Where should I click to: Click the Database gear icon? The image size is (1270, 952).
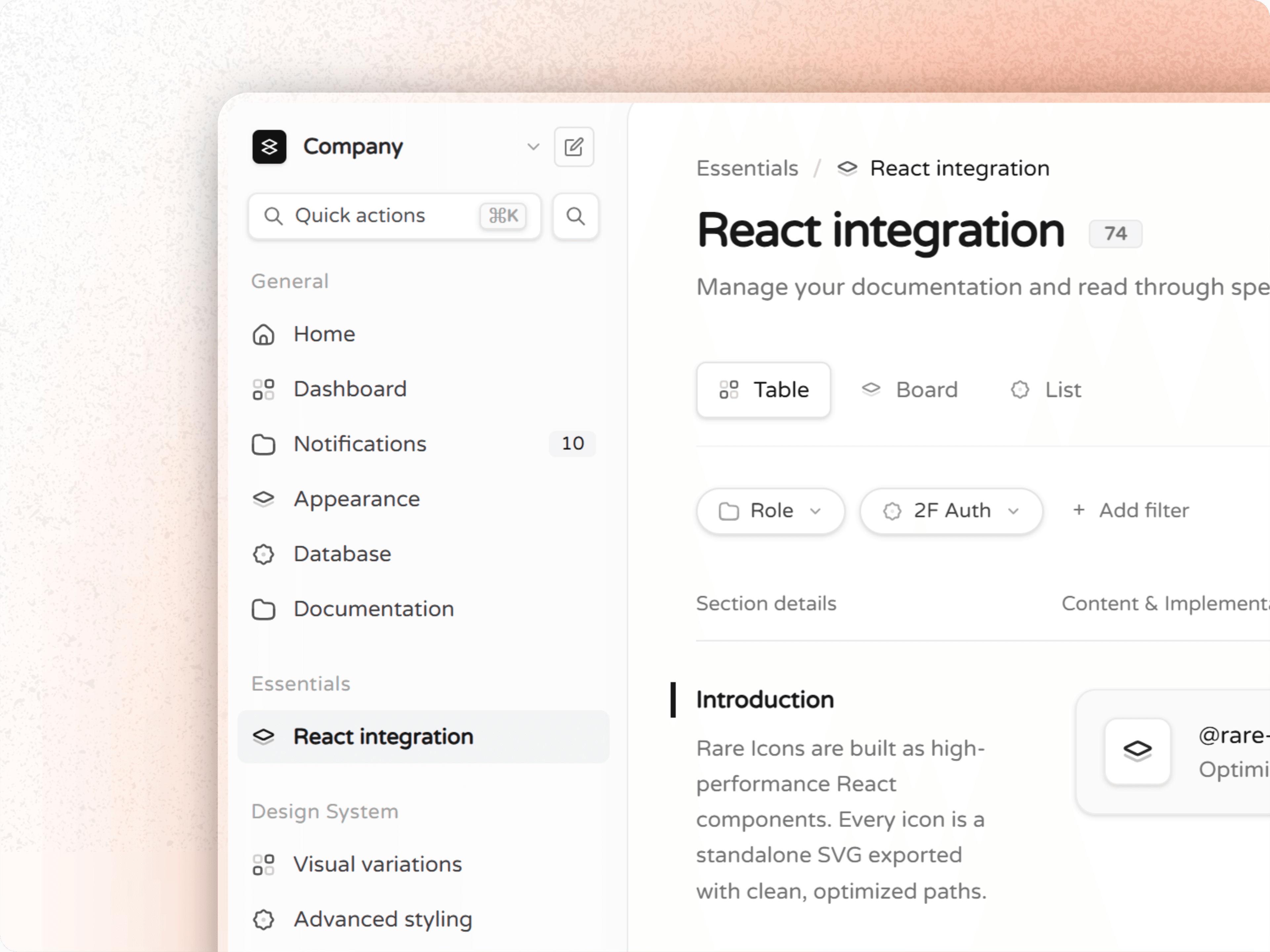click(264, 554)
